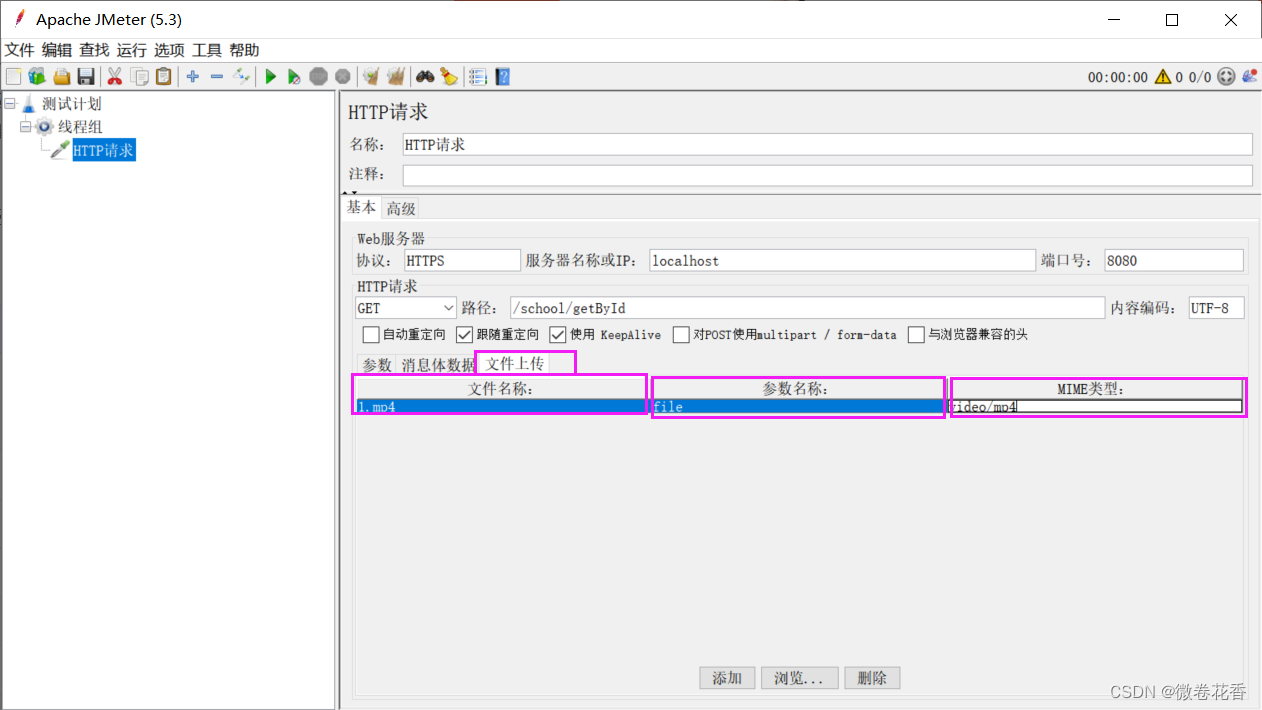Switch to the 基本 tab

pos(361,207)
